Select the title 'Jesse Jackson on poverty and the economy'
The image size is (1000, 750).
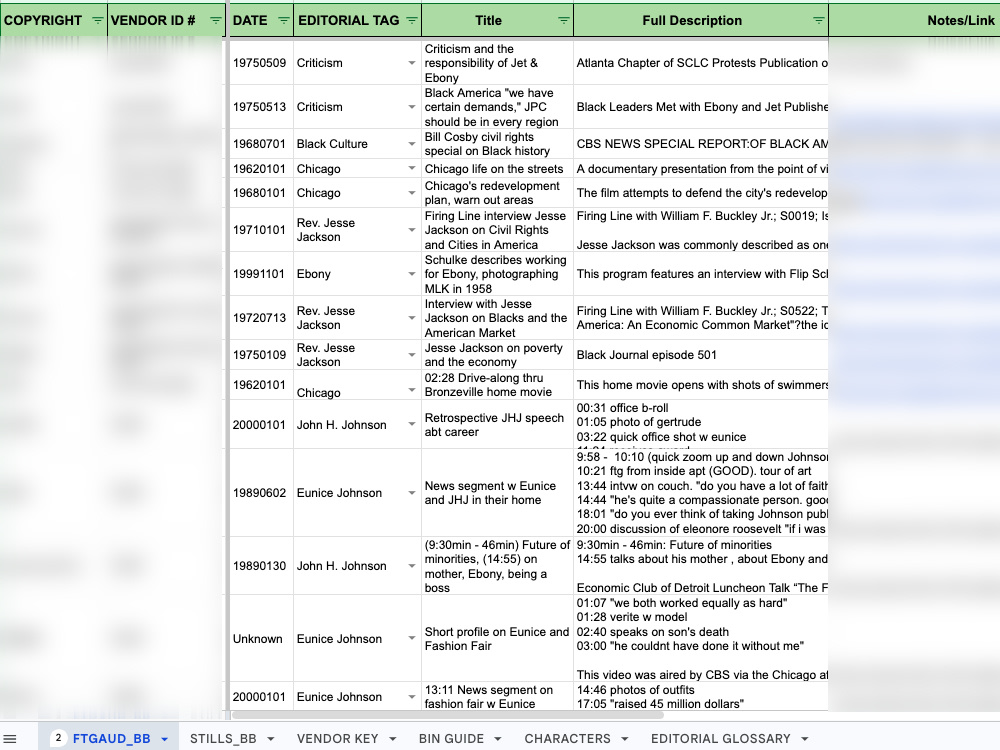[x=497, y=355]
